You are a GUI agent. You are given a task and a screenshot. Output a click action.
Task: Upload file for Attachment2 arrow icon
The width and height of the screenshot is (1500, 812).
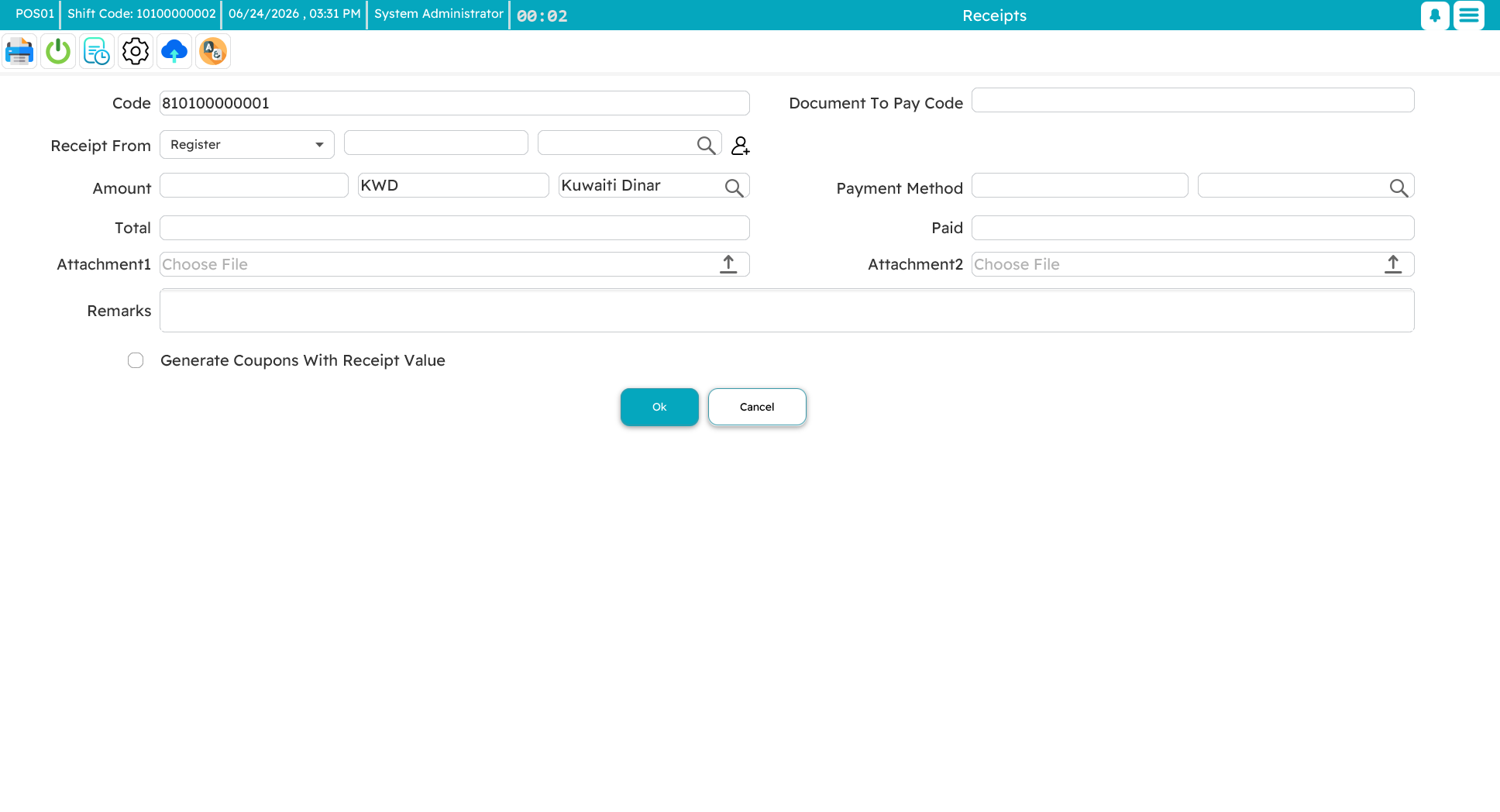coord(1393,264)
